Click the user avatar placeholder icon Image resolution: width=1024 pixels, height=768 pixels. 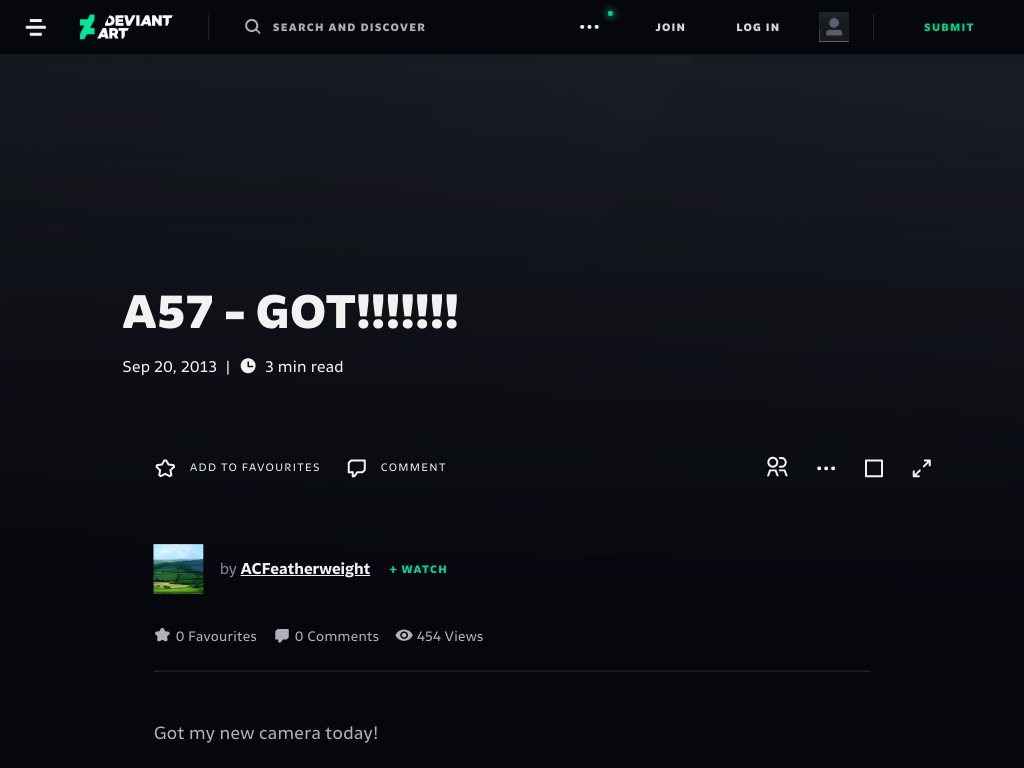834,27
